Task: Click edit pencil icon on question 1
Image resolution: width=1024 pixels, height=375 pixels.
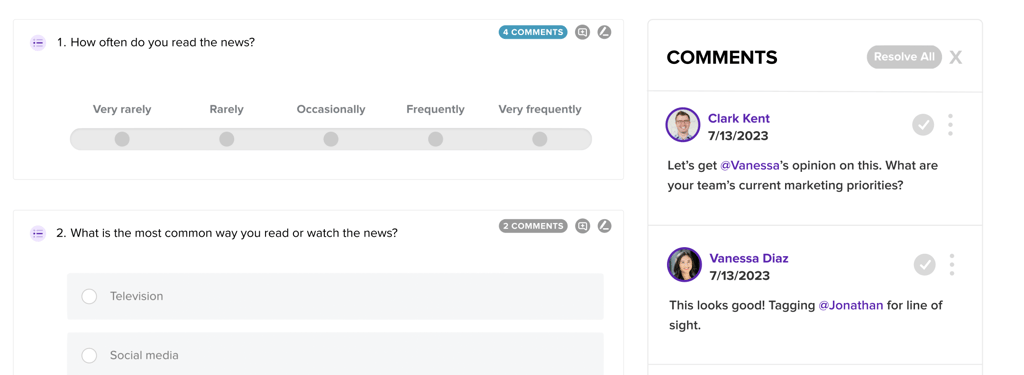Action: coord(604,32)
